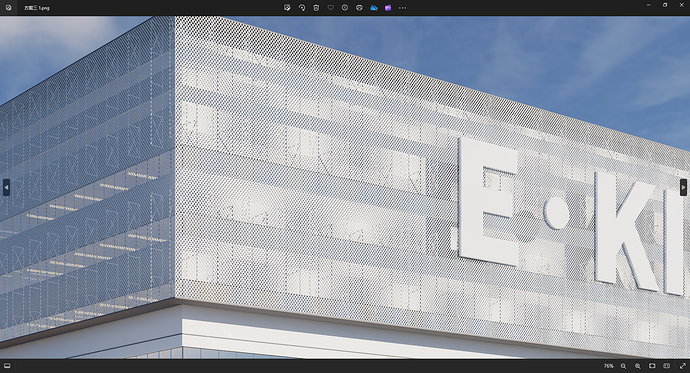Image resolution: width=690 pixels, height=373 pixels.
Task: Fit the image to window
Action: pyautogui.click(x=652, y=366)
